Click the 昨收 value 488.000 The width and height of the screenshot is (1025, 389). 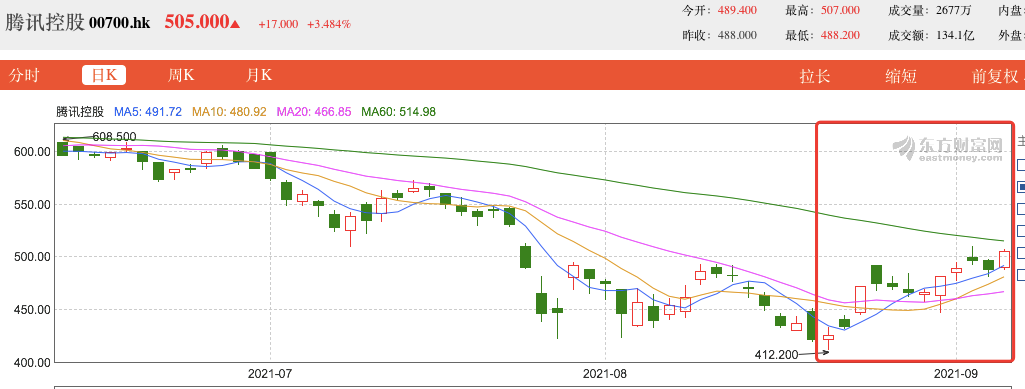(x=737, y=35)
